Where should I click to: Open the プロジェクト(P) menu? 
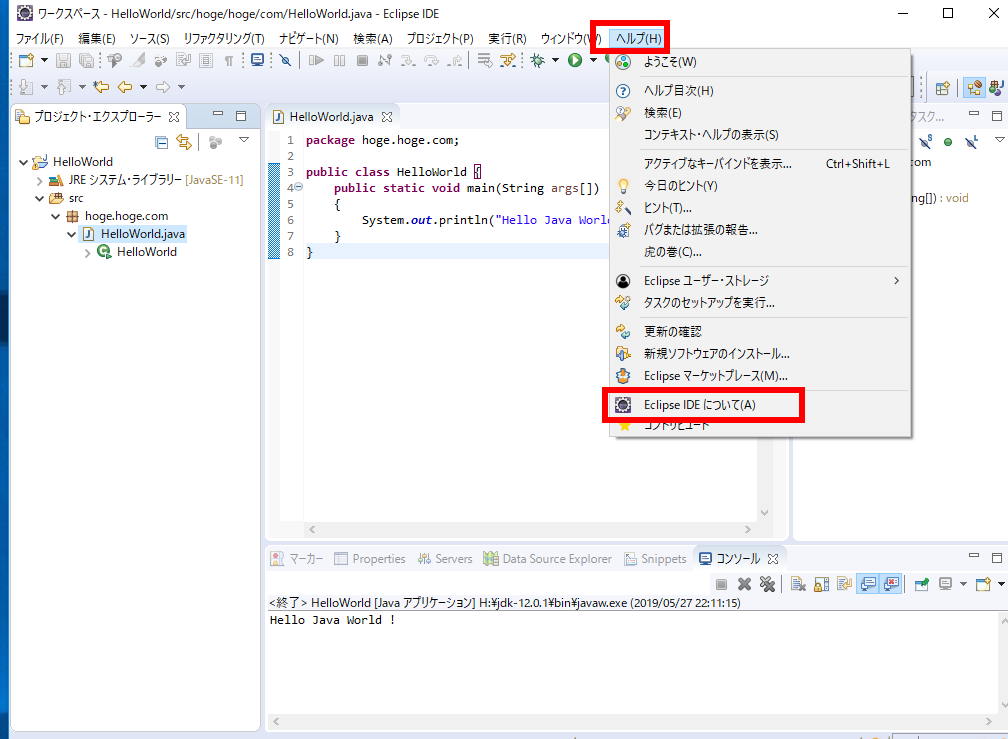[x=440, y=39]
